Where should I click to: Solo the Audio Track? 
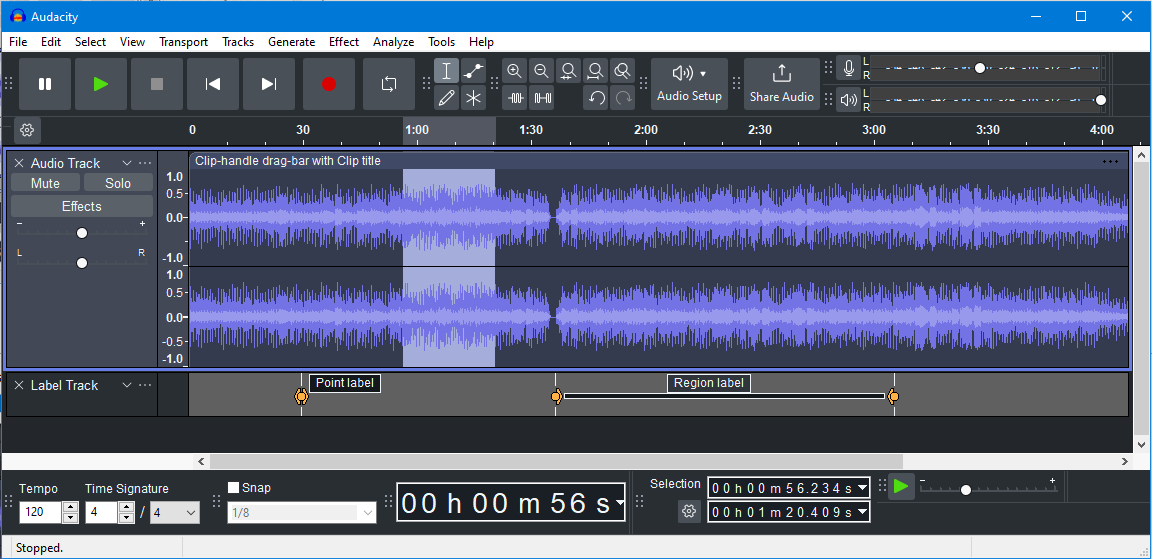click(x=118, y=183)
